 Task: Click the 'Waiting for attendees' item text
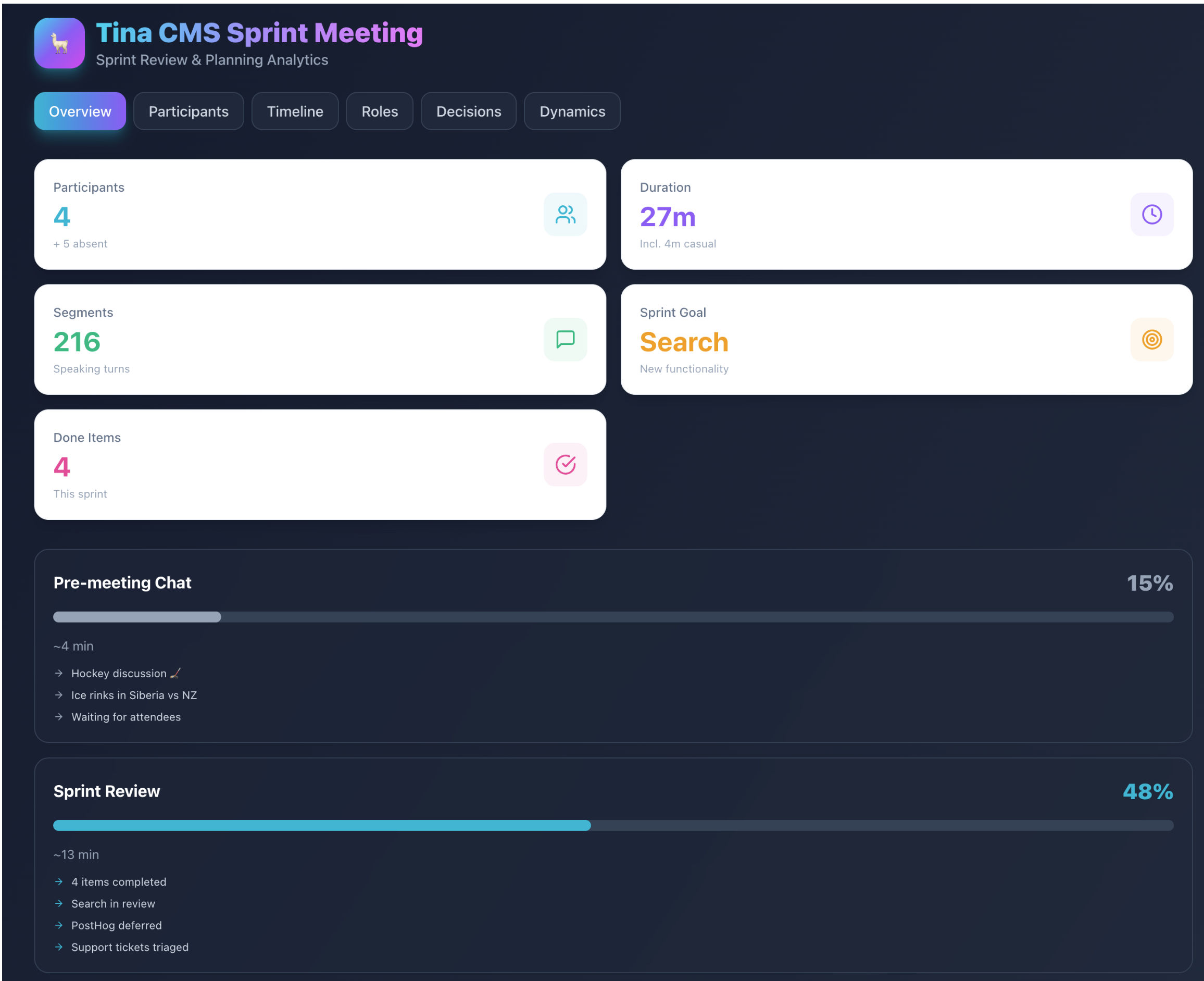(126, 716)
